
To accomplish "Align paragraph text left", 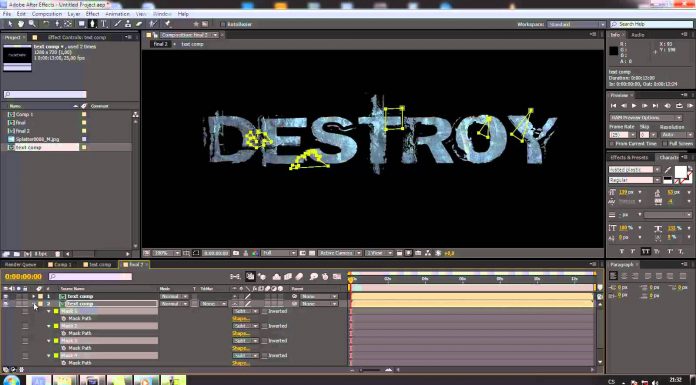I will coord(613,276).
